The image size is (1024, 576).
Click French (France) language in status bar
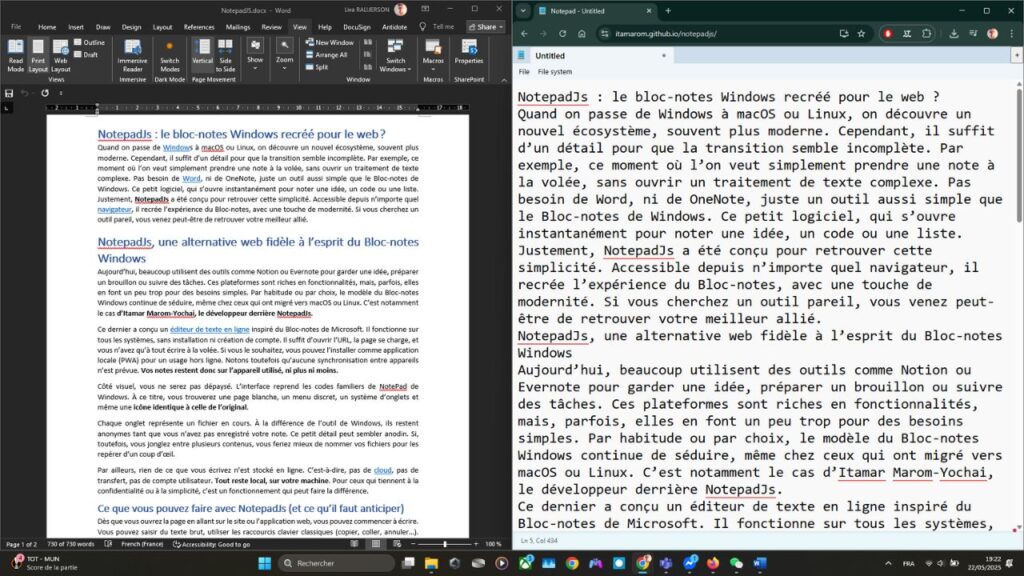pos(142,544)
